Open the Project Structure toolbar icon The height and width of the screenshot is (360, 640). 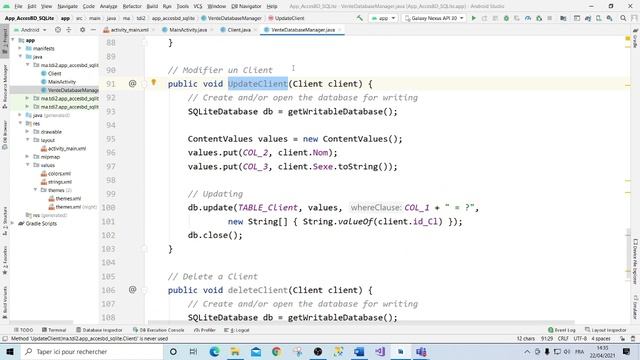tap(563, 18)
